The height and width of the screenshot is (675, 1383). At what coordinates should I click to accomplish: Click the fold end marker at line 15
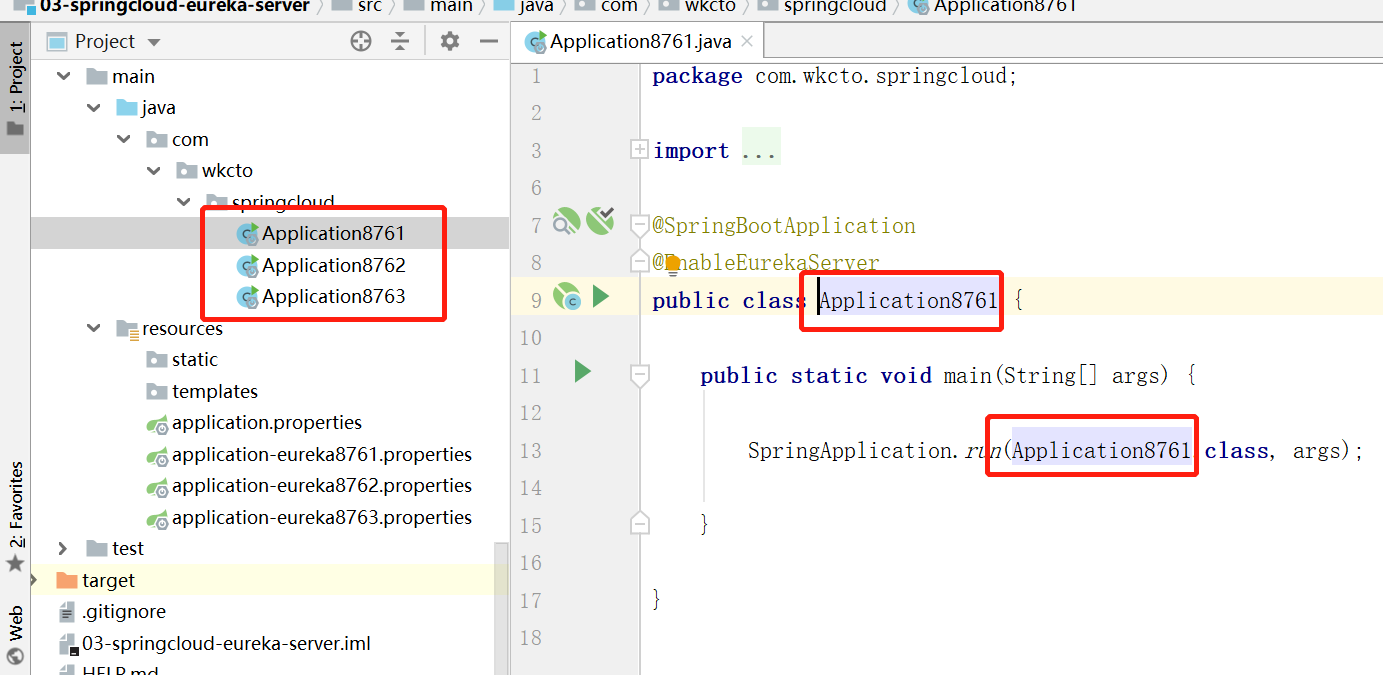[639, 523]
